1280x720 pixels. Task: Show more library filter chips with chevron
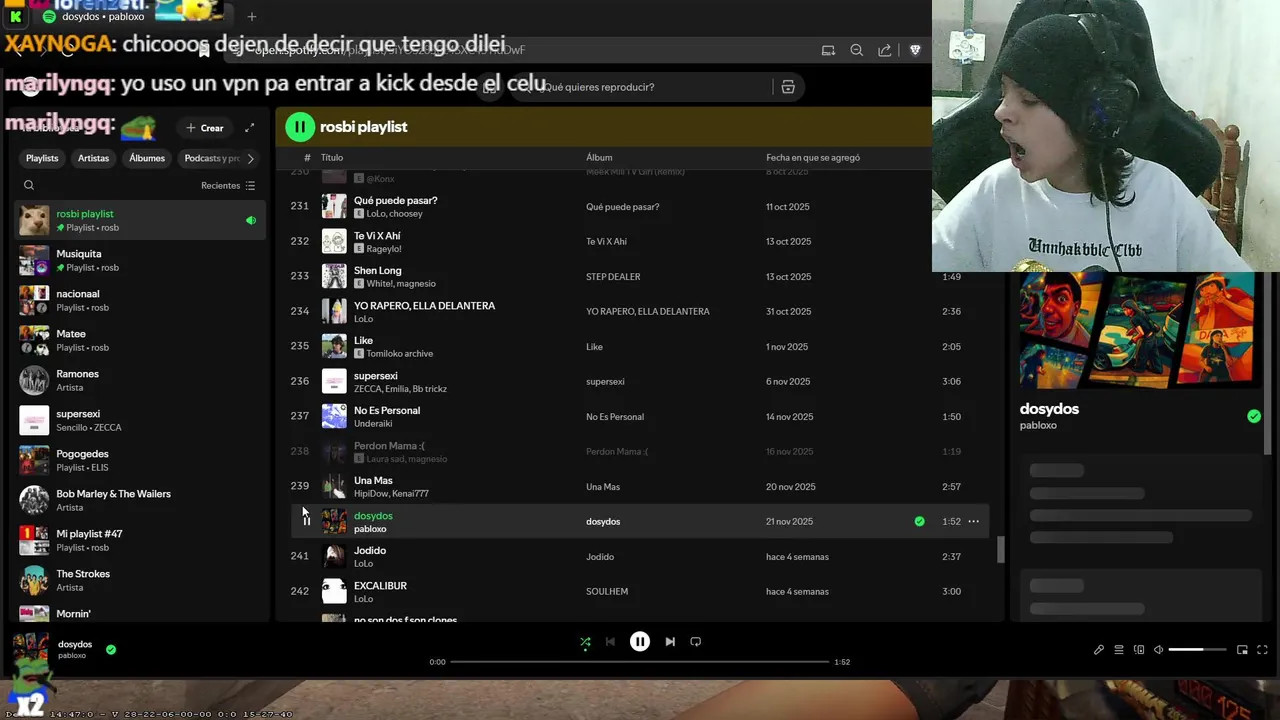pyautogui.click(x=250, y=158)
